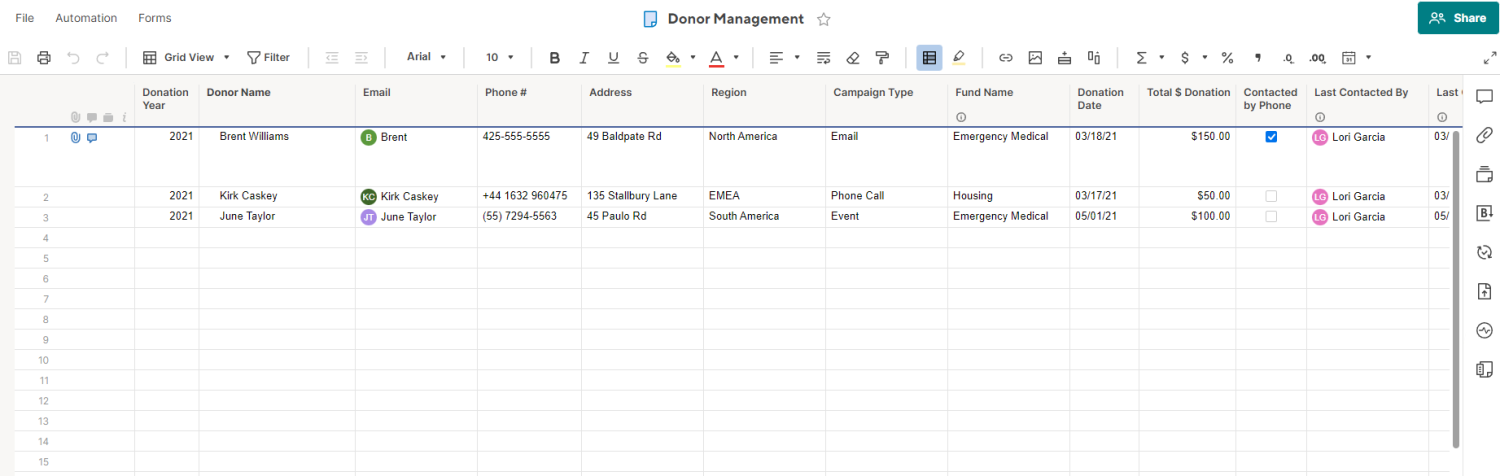The width and height of the screenshot is (1500, 476).
Task: Open the Forms menu
Action: 155,18
